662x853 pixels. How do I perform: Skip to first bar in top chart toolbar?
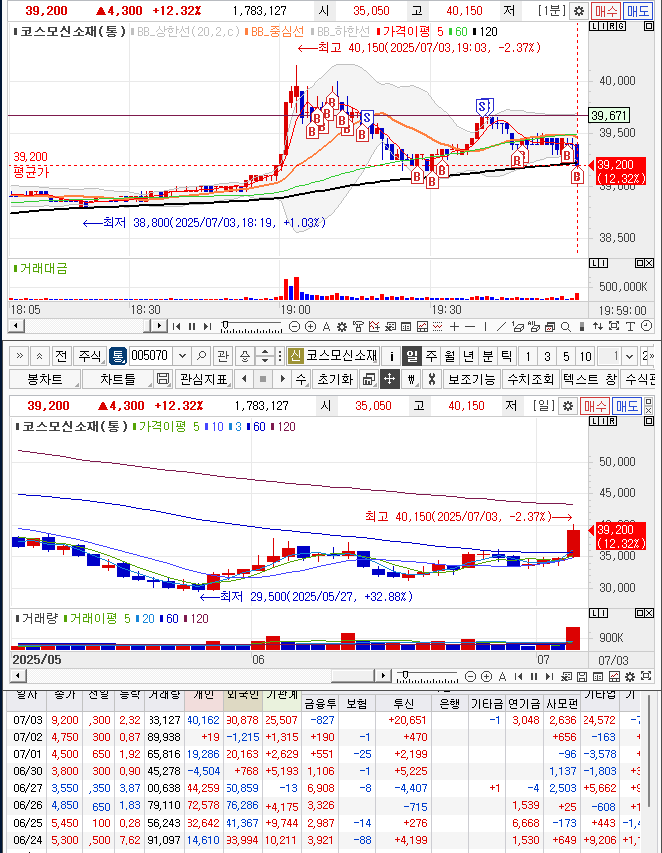pos(176,326)
